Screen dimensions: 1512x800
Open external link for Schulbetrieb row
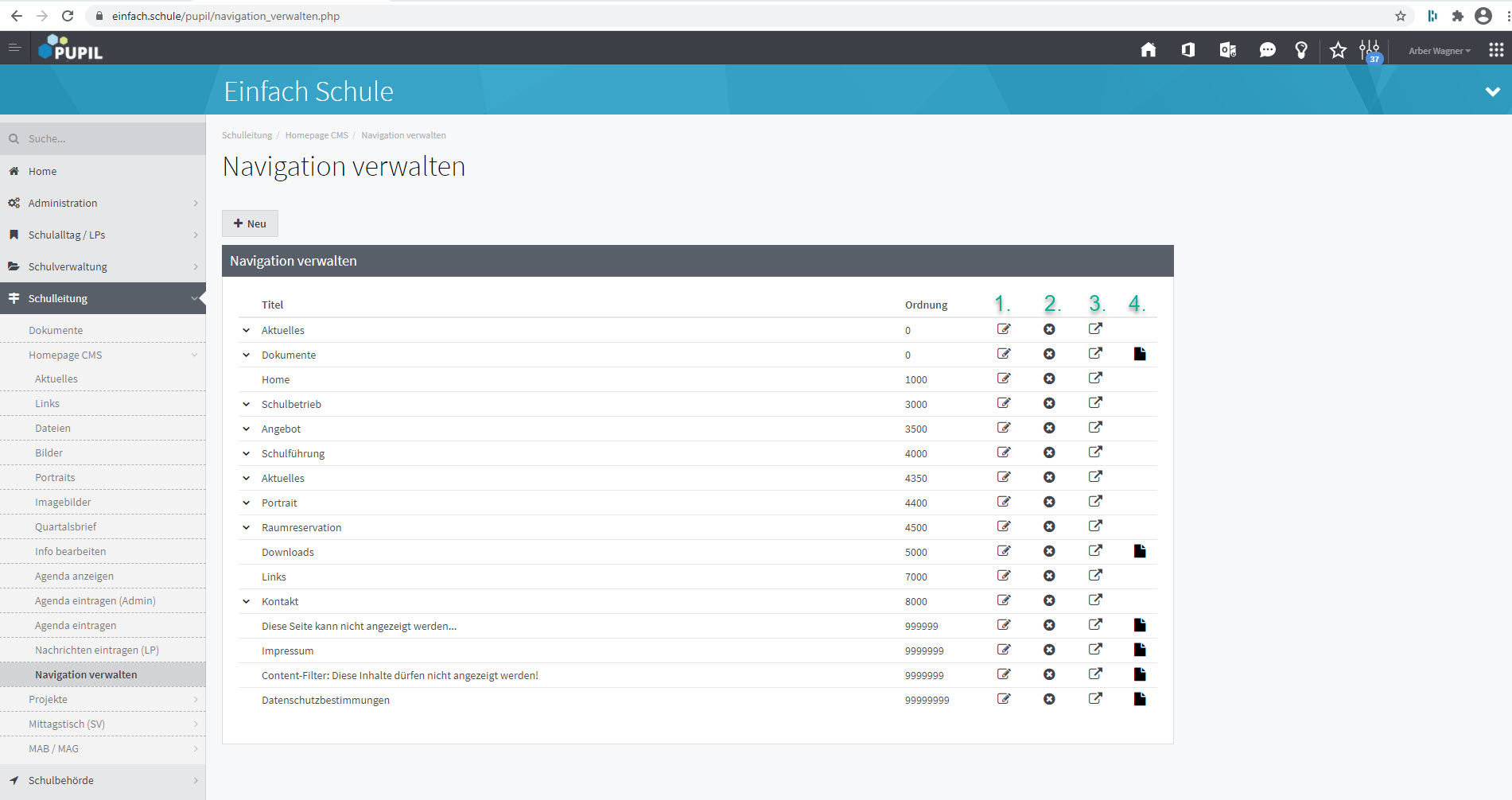[x=1095, y=403]
